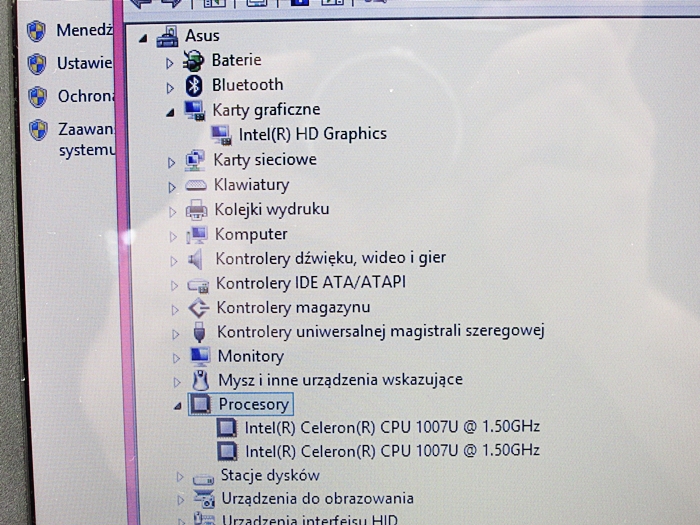Click the Kontrolery IDE ATA/ATAPI icon
Image resolution: width=700 pixels, height=525 pixels.
(198, 285)
